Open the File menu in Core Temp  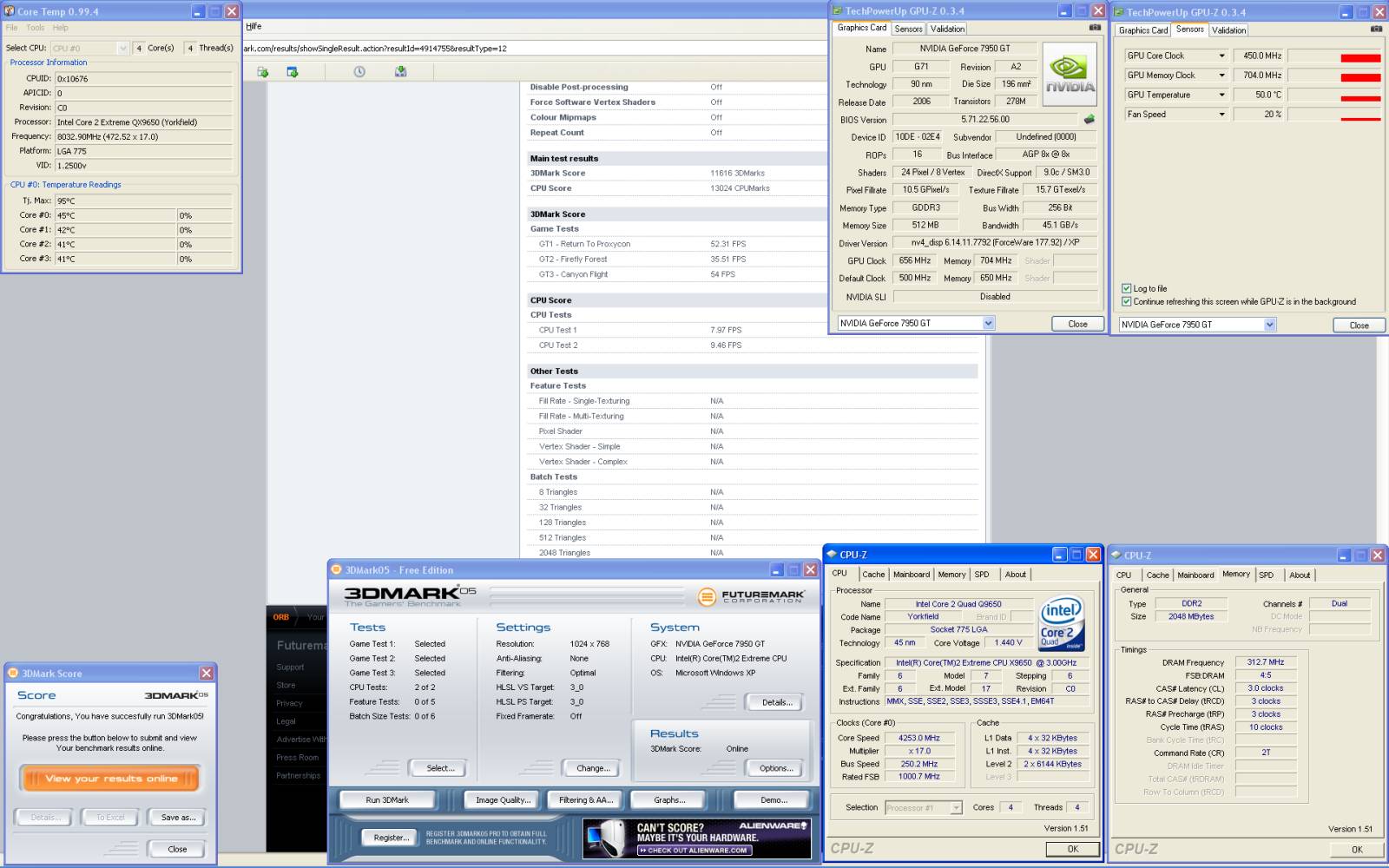[x=12, y=28]
